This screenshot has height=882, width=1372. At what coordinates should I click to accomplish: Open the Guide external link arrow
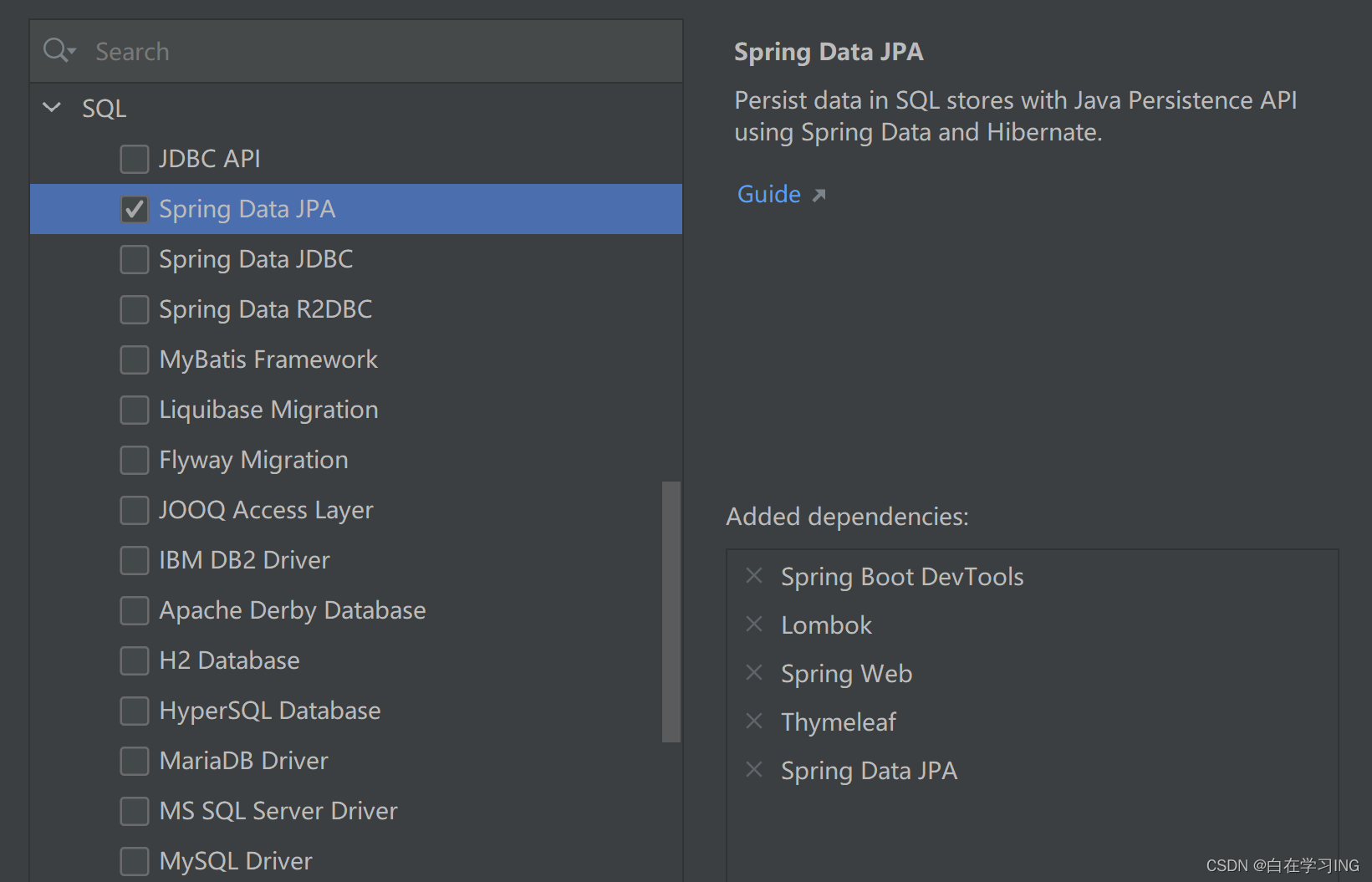click(819, 195)
